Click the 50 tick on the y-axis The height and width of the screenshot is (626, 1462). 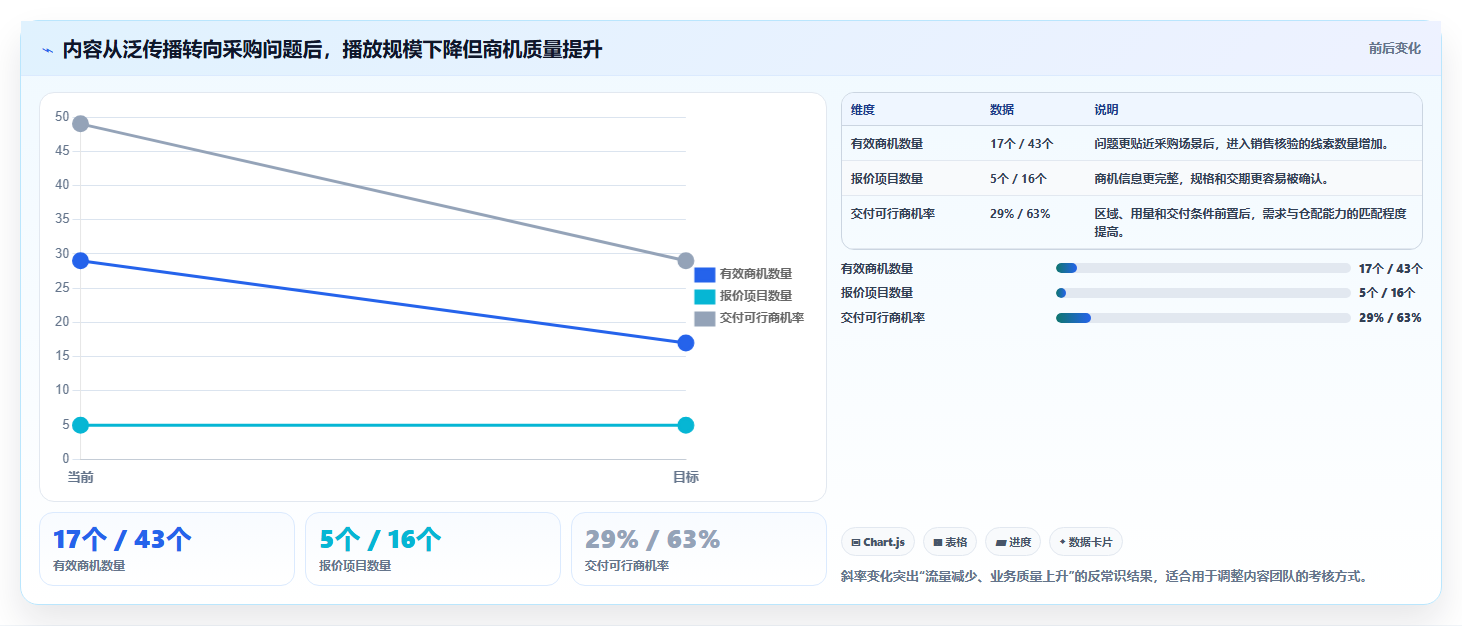(x=62, y=117)
